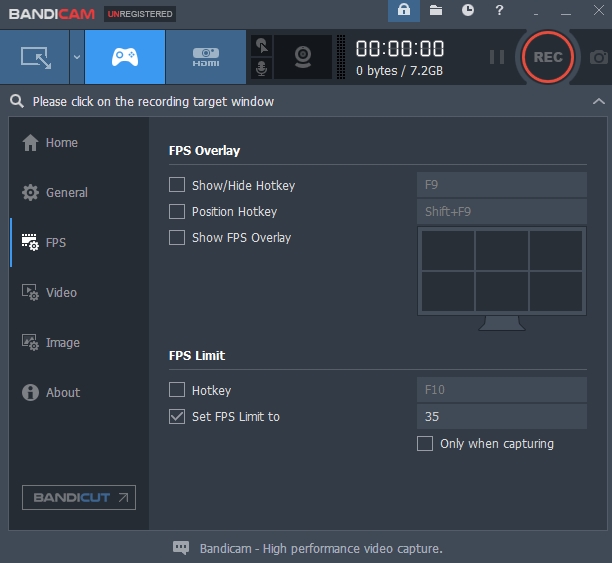612x563 pixels.
Task: Click the 0 bytes / 7.2GB text
Action: [x=399, y=71]
